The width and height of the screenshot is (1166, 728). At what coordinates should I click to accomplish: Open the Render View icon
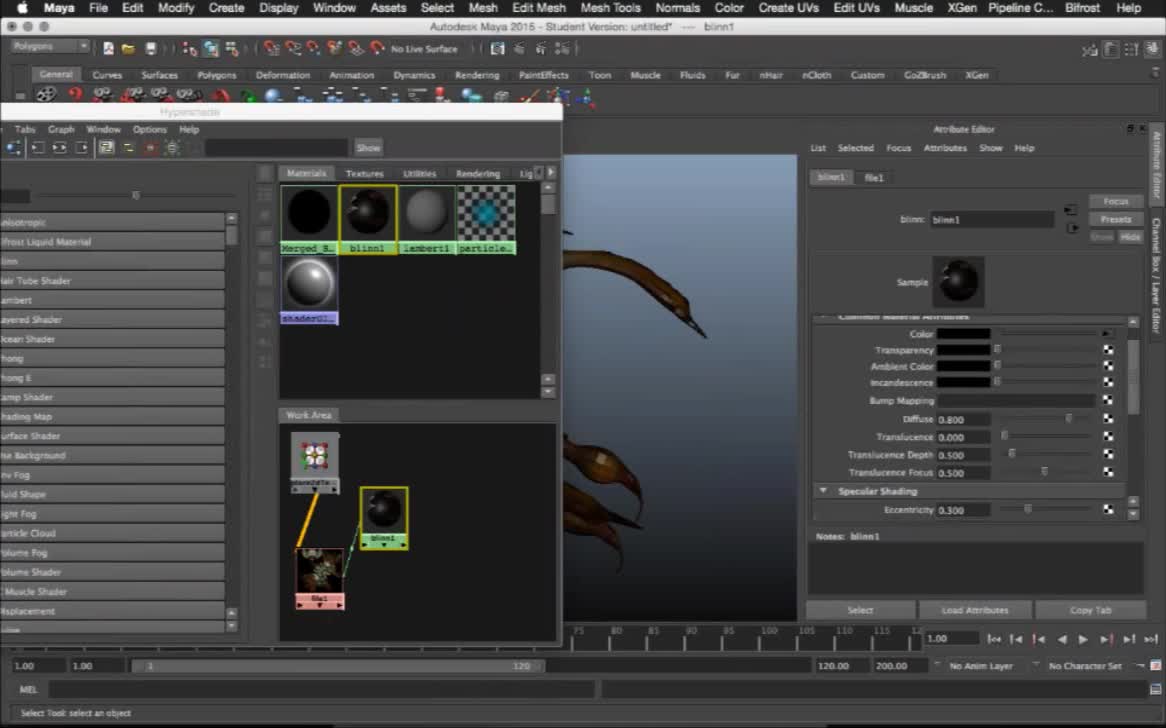click(x=497, y=49)
